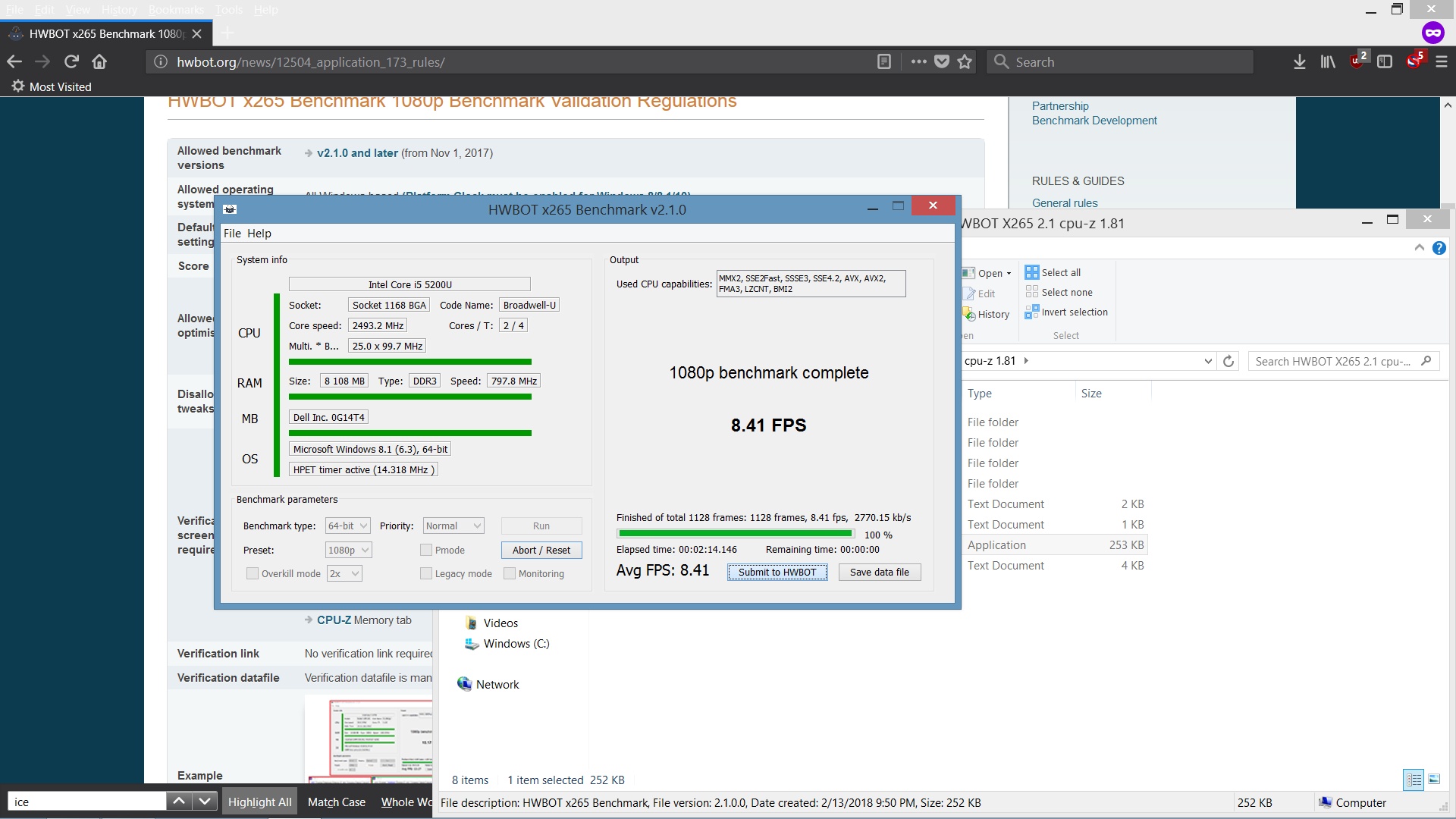Click the Explorer search magnifier icon
This screenshot has height=819, width=1456.
coord(1426,361)
